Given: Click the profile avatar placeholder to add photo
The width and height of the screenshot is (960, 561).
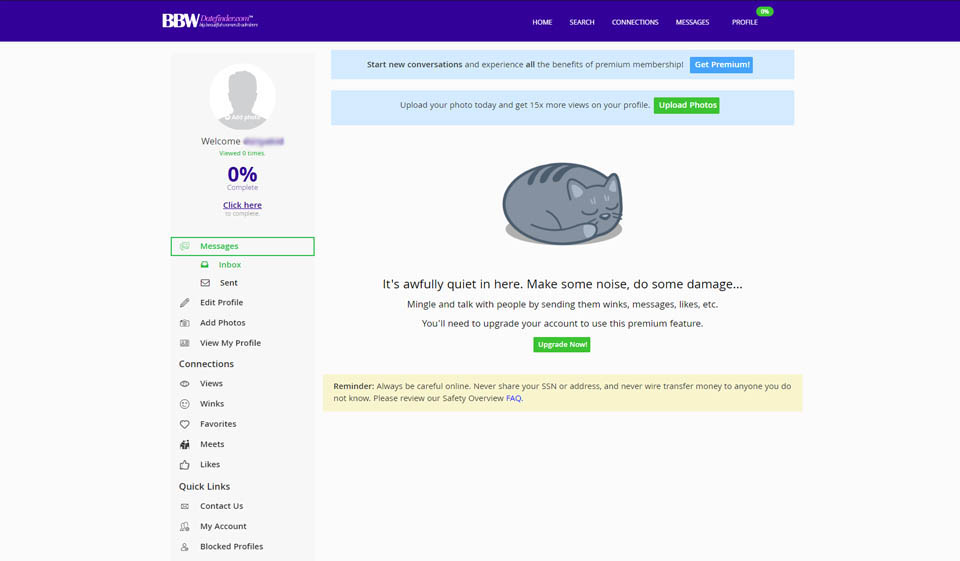Looking at the screenshot, I should click(x=242, y=97).
